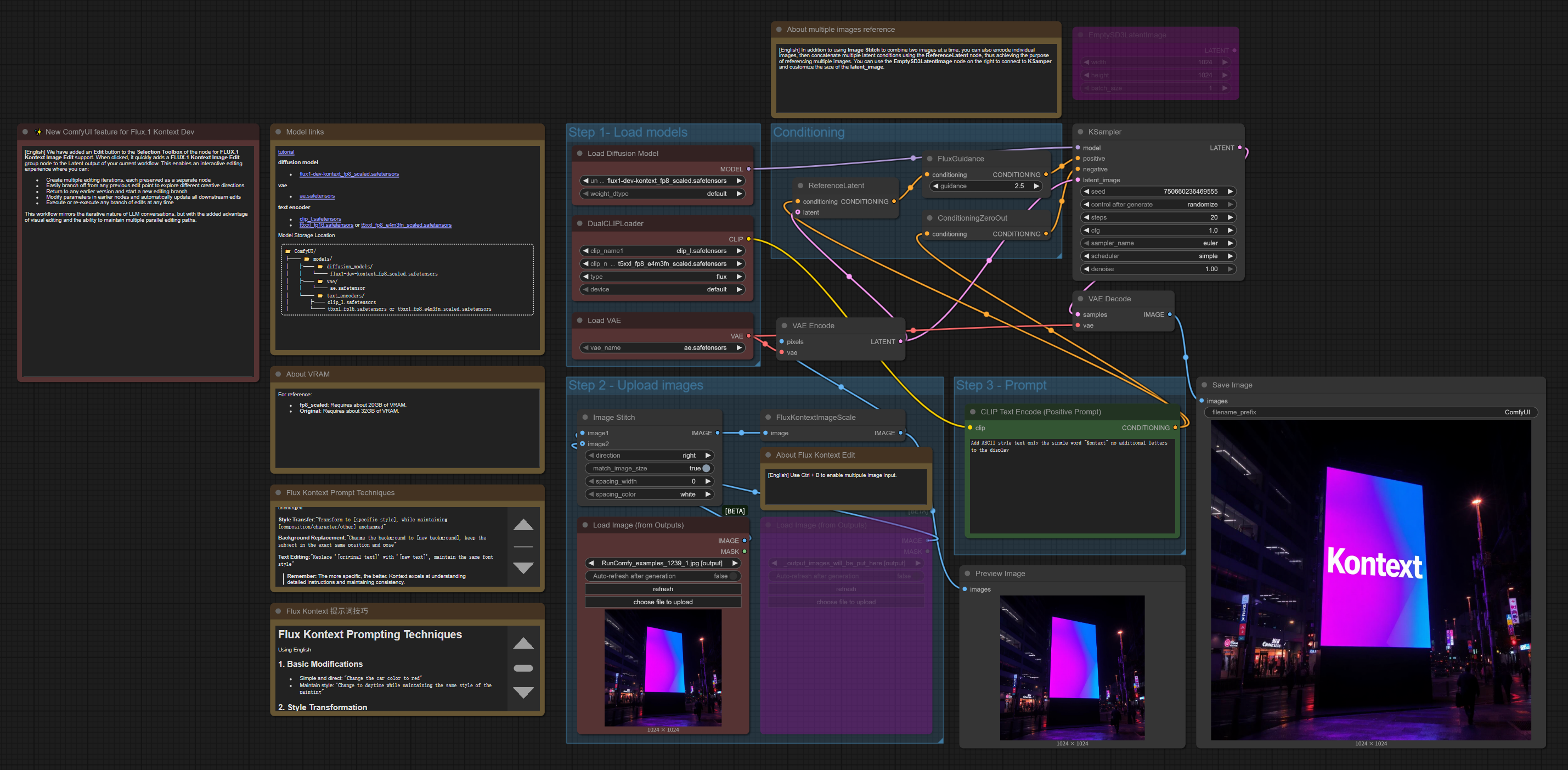Image resolution: width=1568 pixels, height=770 pixels.
Task: Click the Save Image Kontext billboard output image
Action: pos(1371,580)
